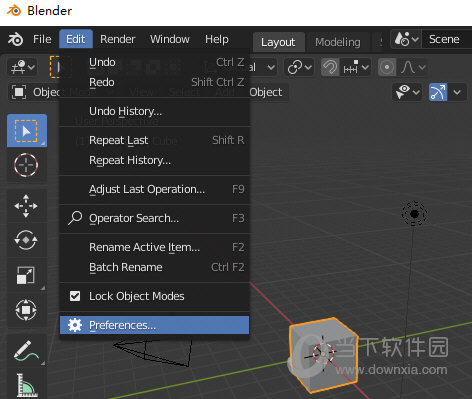The width and height of the screenshot is (472, 399).
Task: Select the Annotate pencil tool
Action: pyautogui.click(x=26, y=351)
